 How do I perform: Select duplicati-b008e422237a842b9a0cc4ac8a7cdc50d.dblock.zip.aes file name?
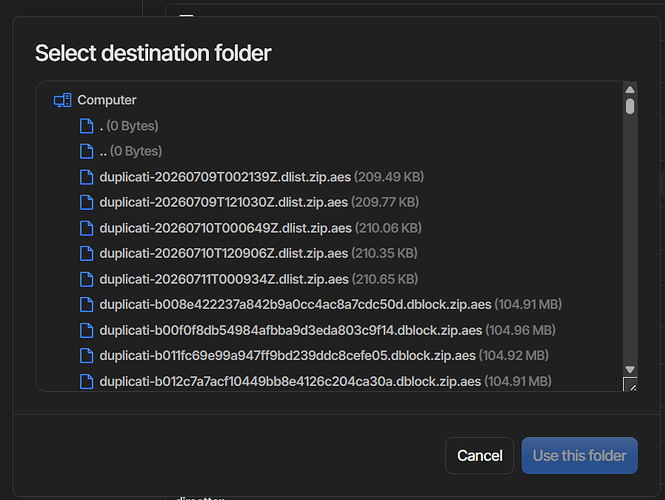295,304
